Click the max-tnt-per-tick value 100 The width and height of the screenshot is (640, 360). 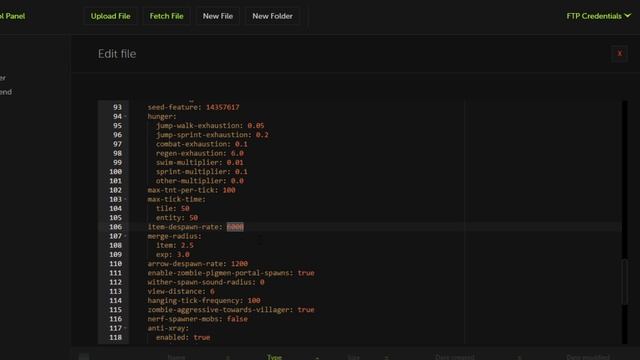tap(229, 190)
